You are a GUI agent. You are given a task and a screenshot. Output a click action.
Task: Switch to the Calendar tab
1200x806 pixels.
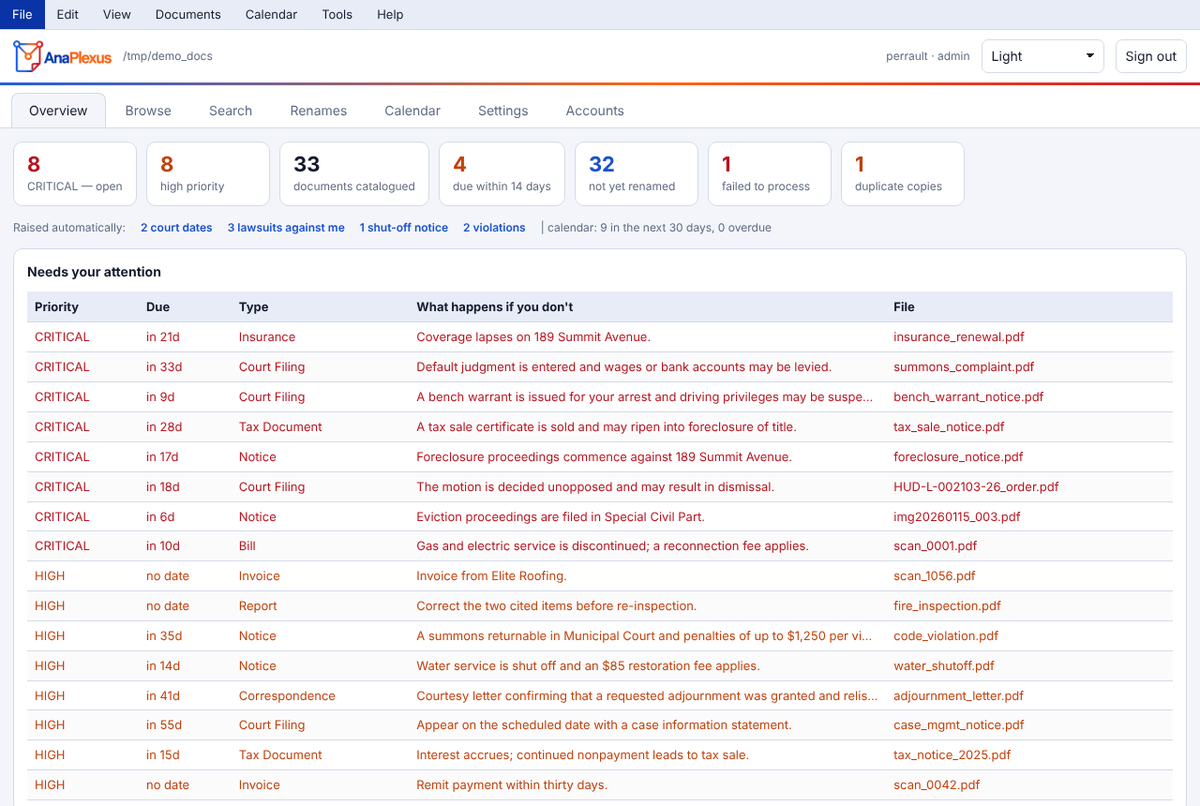tap(412, 111)
